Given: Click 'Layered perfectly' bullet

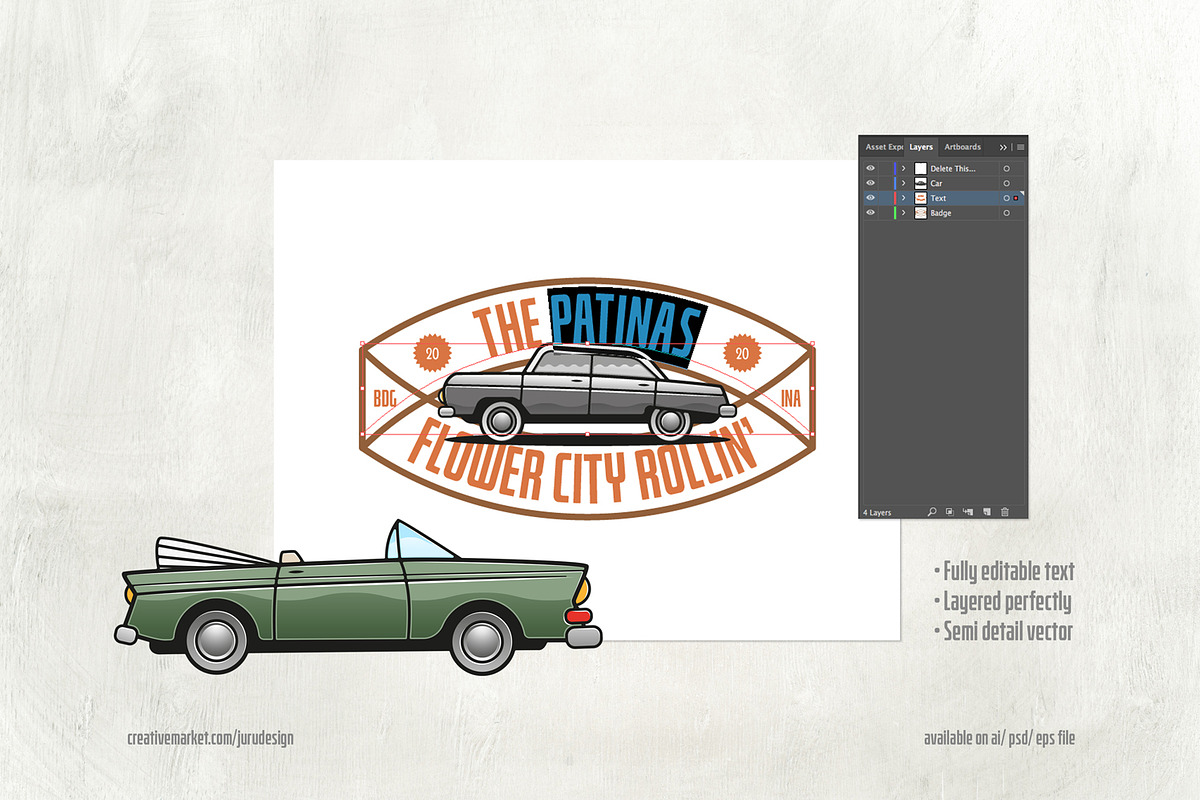Looking at the screenshot, I should (x=1002, y=602).
